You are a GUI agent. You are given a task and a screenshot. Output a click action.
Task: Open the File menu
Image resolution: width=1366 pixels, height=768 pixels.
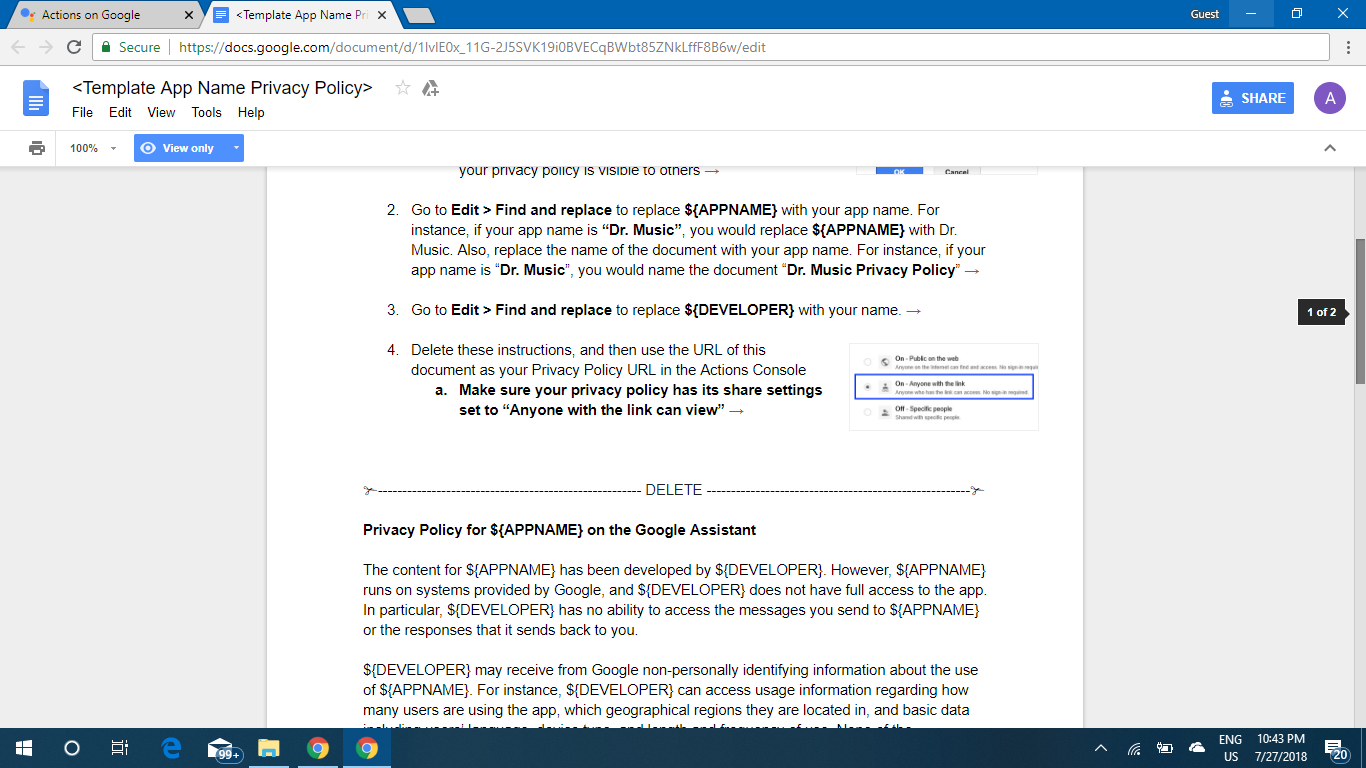click(82, 112)
